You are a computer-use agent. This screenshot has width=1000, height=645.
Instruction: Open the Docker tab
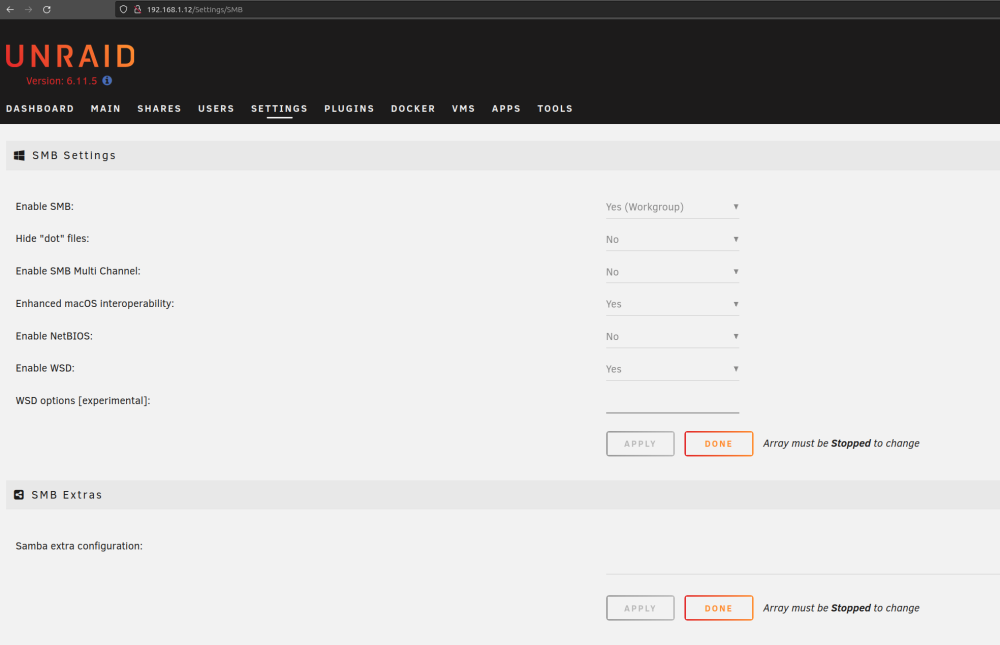[x=413, y=108]
